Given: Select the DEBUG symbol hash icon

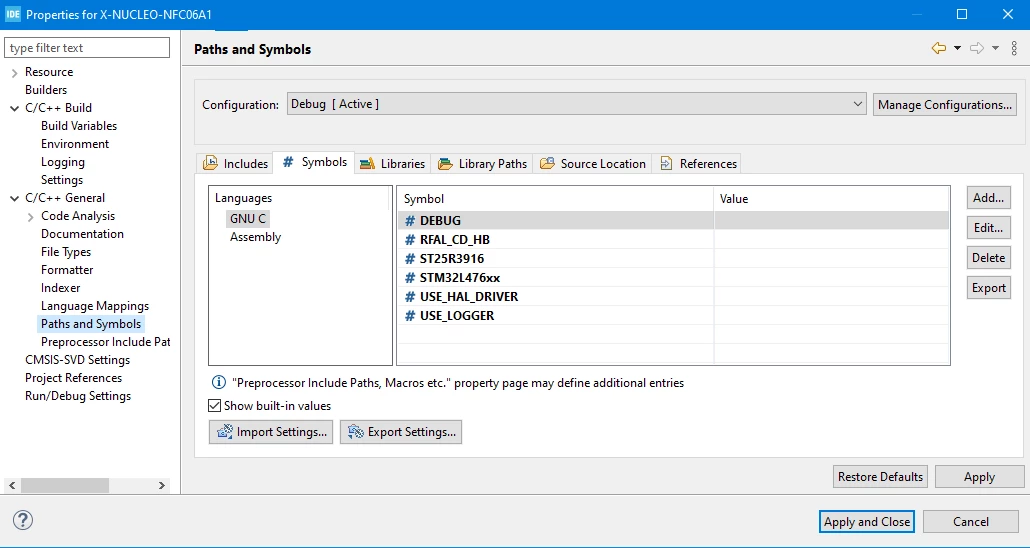Looking at the screenshot, I should pyautogui.click(x=410, y=221).
